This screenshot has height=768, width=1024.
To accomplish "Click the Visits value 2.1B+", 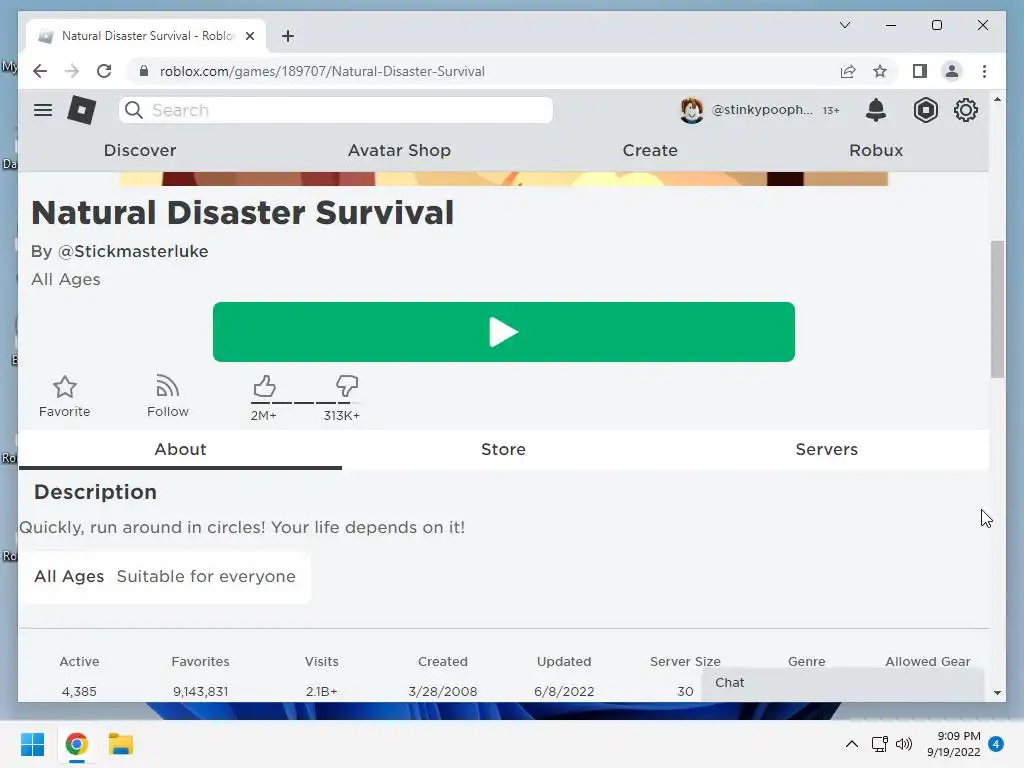I will click(x=321, y=691).
